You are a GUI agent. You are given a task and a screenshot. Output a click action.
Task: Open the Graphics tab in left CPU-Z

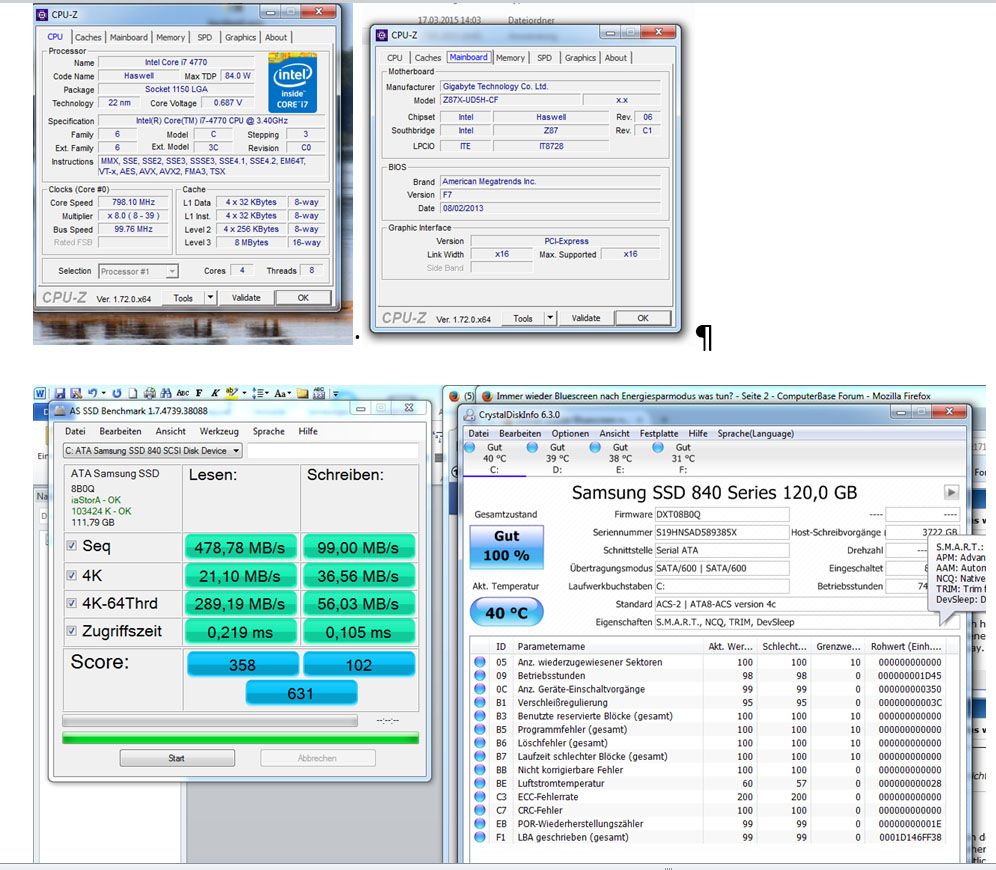click(240, 37)
